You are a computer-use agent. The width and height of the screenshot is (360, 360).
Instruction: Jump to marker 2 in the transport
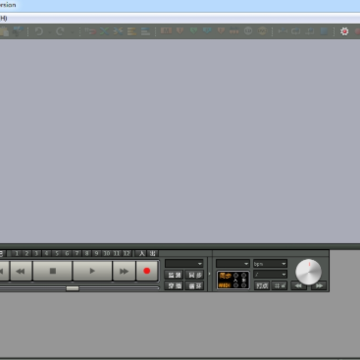point(26,253)
